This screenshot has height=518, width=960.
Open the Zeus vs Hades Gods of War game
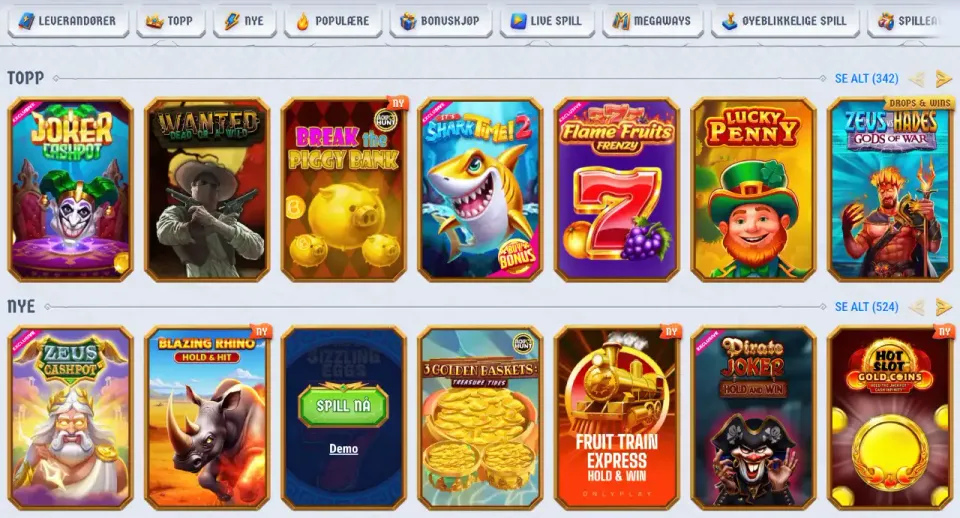click(x=890, y=189)
